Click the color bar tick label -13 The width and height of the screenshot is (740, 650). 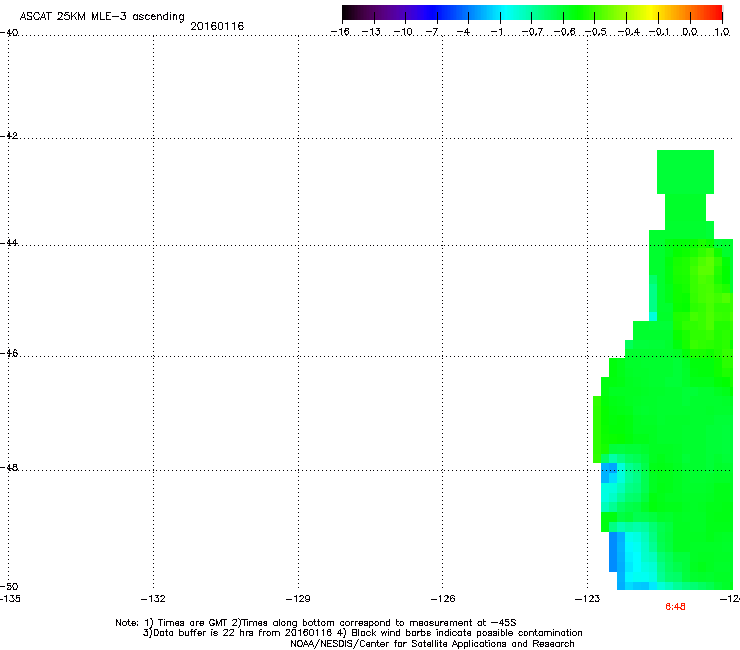371,32
